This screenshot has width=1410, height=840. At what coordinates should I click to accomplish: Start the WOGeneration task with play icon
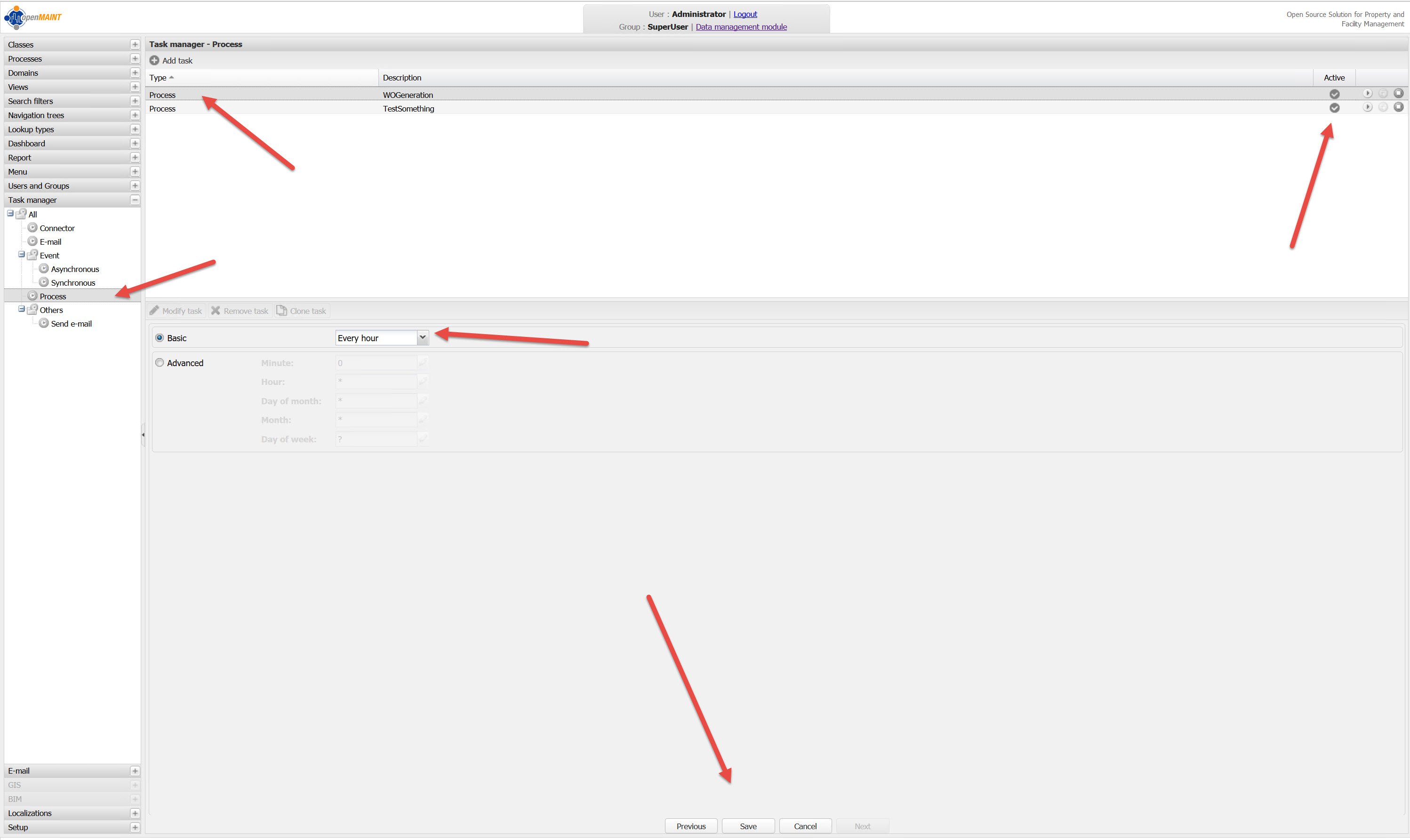(x=1368, y=93)
